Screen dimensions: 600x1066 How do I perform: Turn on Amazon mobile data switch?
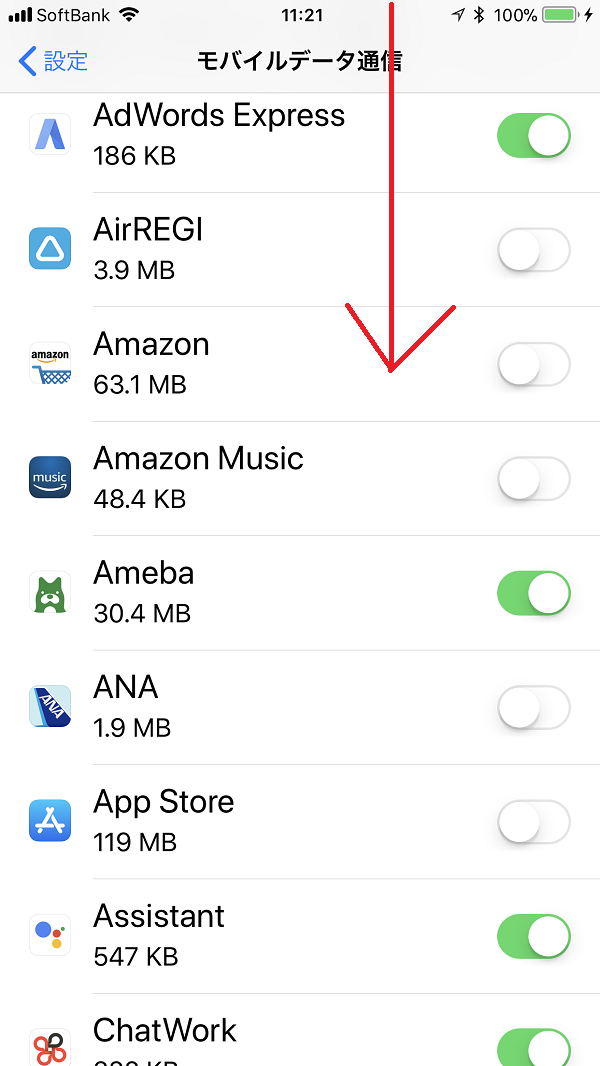[x=533, y=364]
